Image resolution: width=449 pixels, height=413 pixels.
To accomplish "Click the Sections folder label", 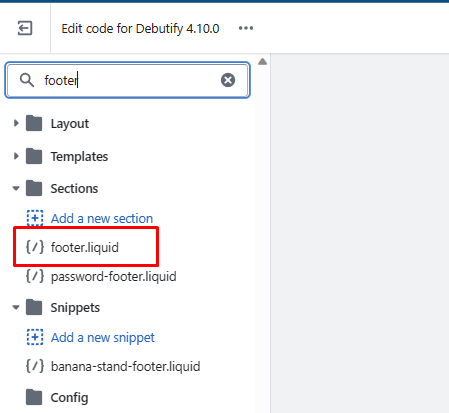I will [x=74, y=189].
